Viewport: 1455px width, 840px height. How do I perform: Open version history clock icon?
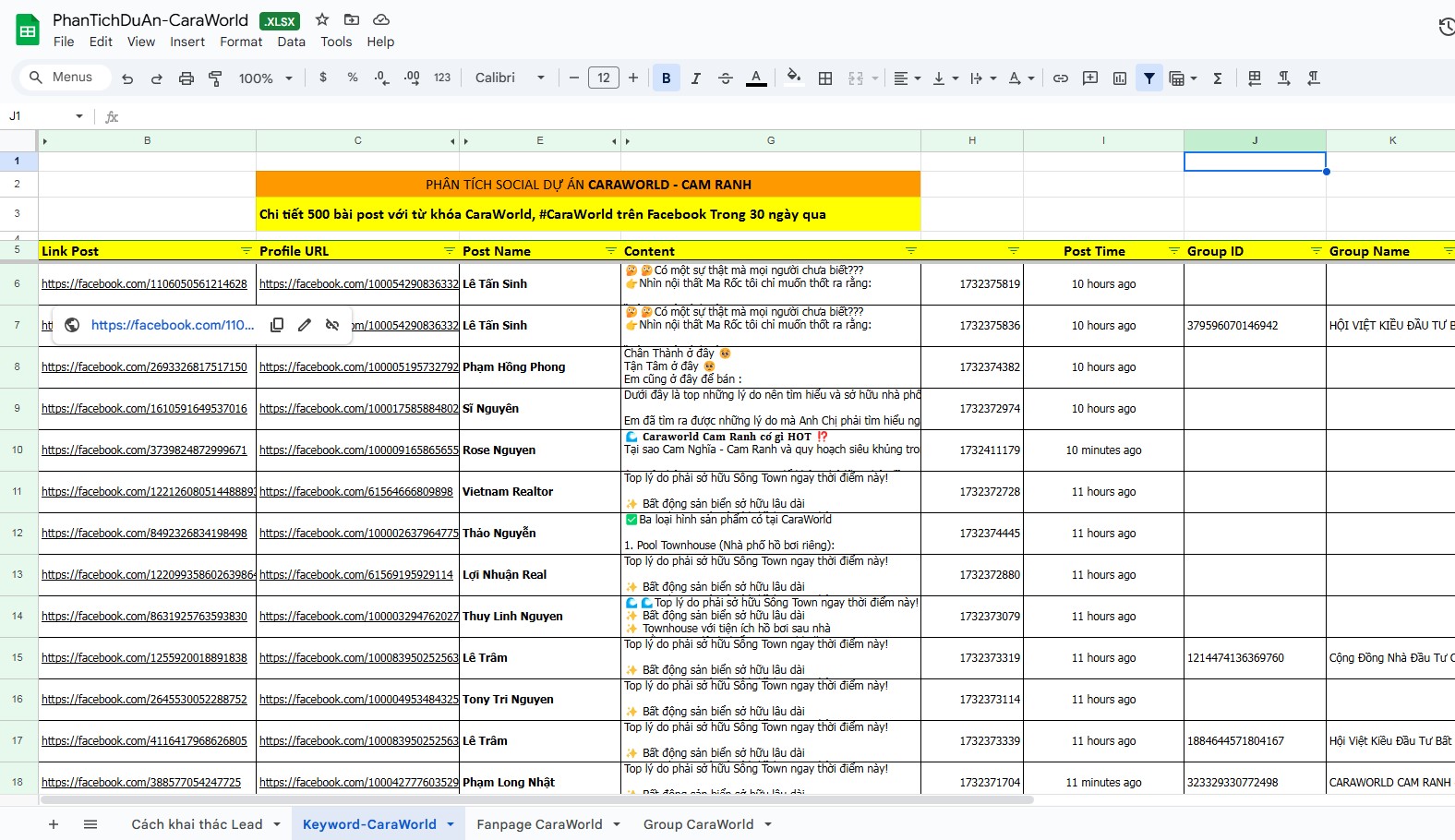pyautogui.click(x=1447, y=27)
